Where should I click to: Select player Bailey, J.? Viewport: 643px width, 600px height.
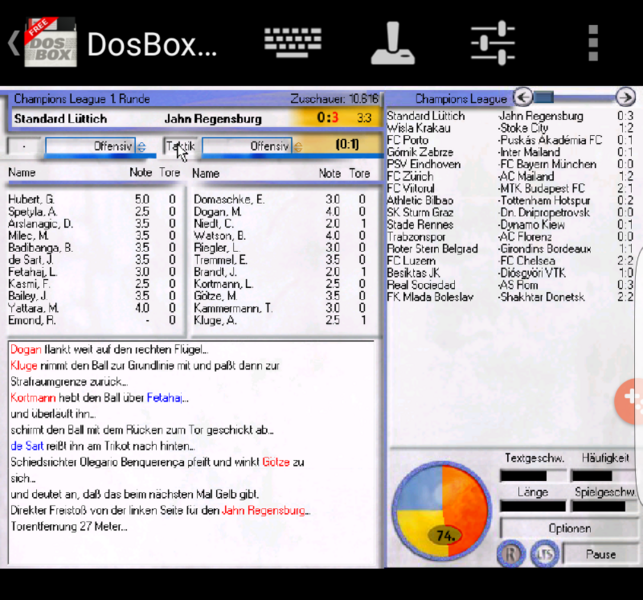(x=92, y=296)
